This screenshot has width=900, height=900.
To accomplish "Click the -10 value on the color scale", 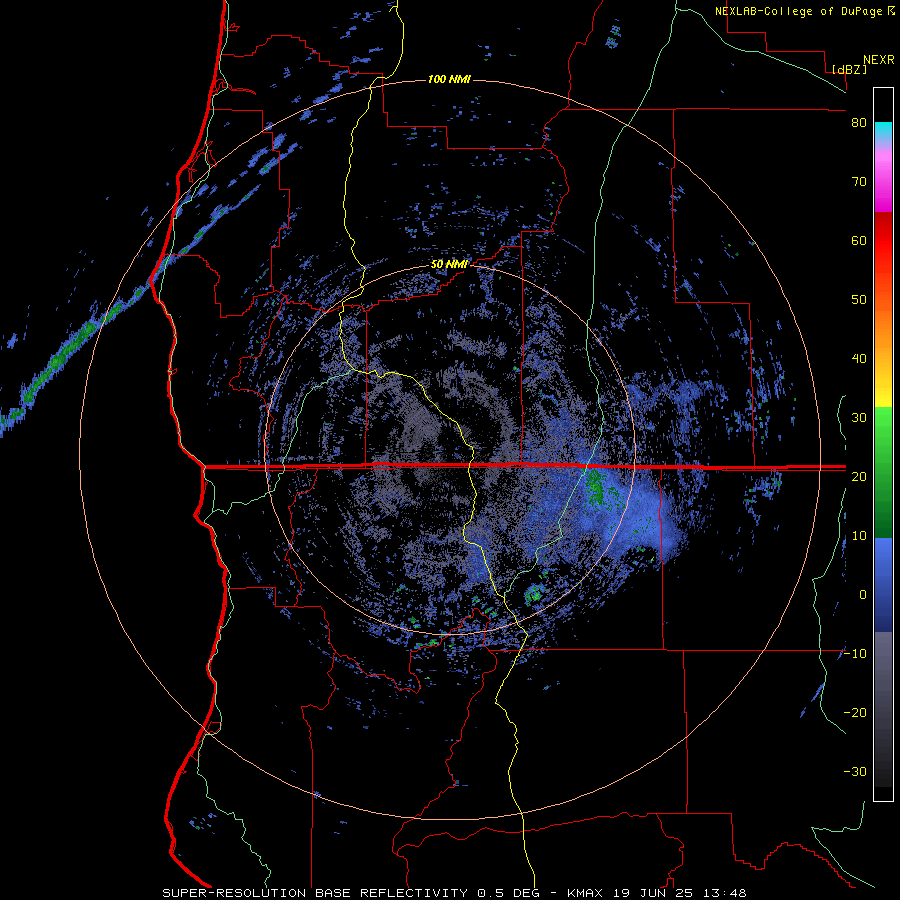I will 855,654.
